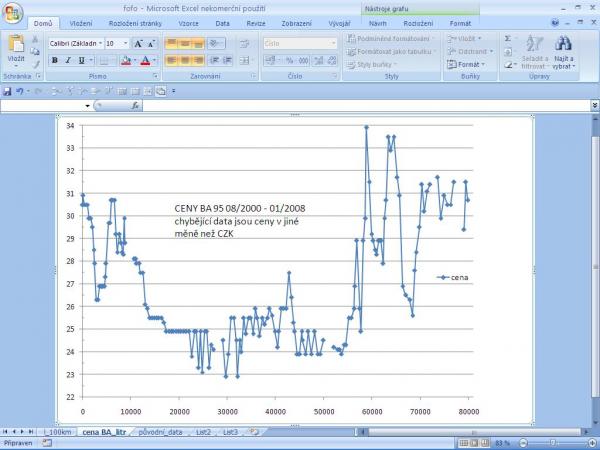Click the Office button logo
Image resolution: width=600 pixels, height=450 pixels.
[13, 14]
